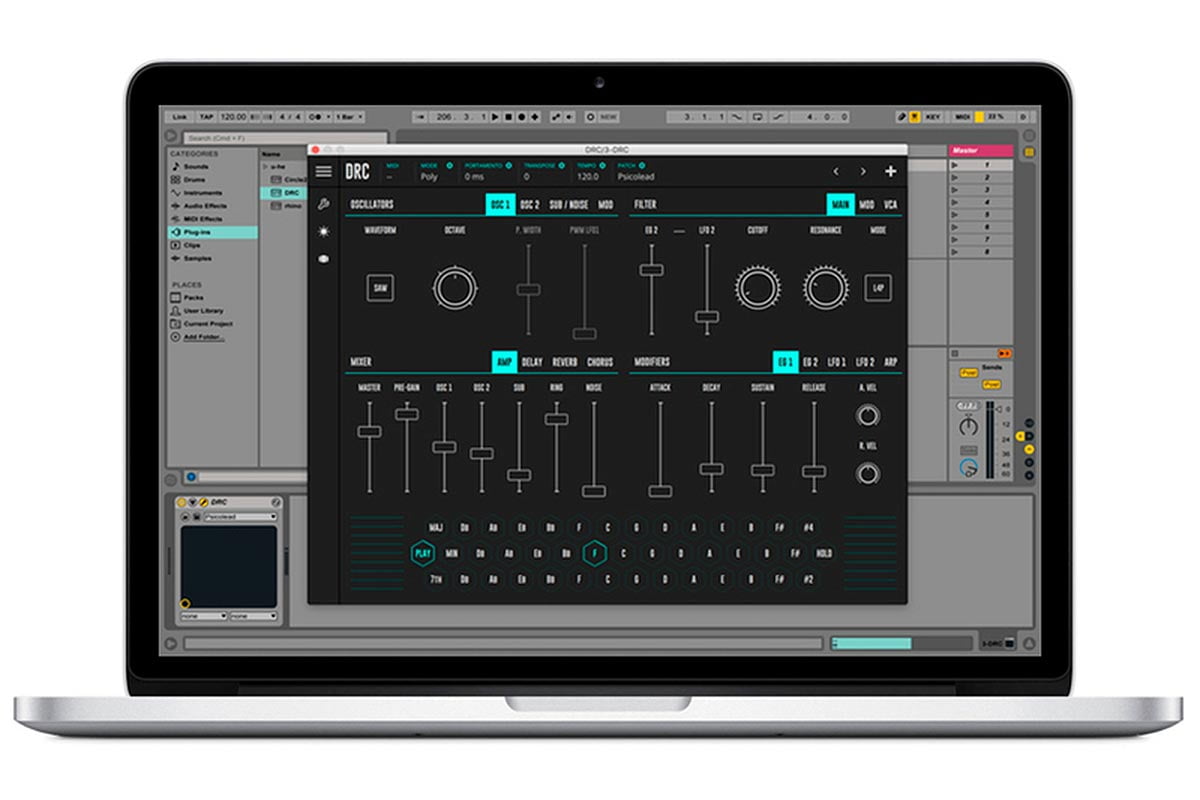Open preset dropdown in DRC device panel
The image size is (1200, 800).
pos(241,517)
